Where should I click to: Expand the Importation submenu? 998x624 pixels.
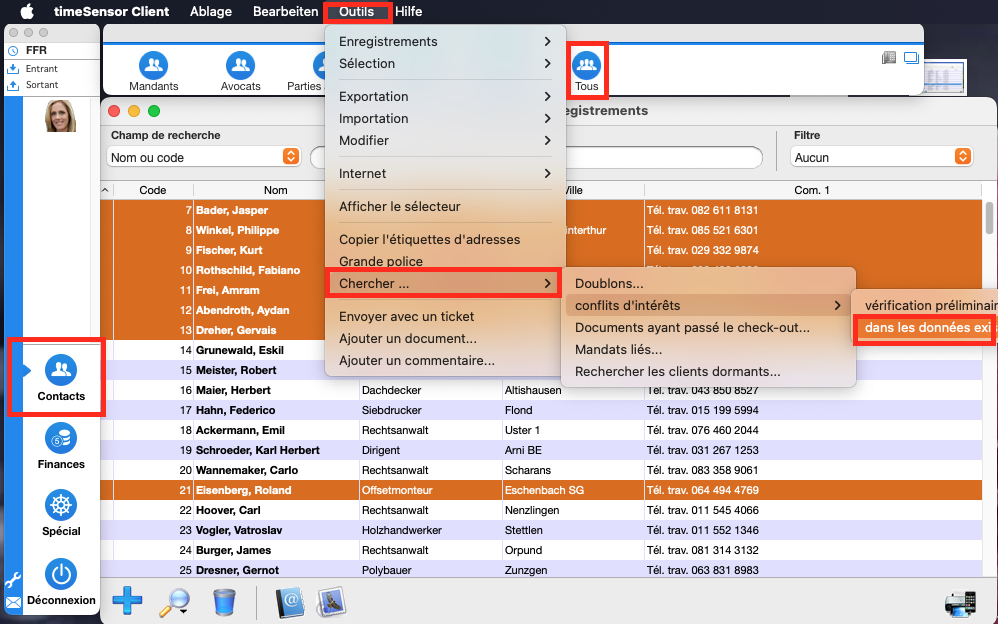pyautogui.click(x=445, y=118)
